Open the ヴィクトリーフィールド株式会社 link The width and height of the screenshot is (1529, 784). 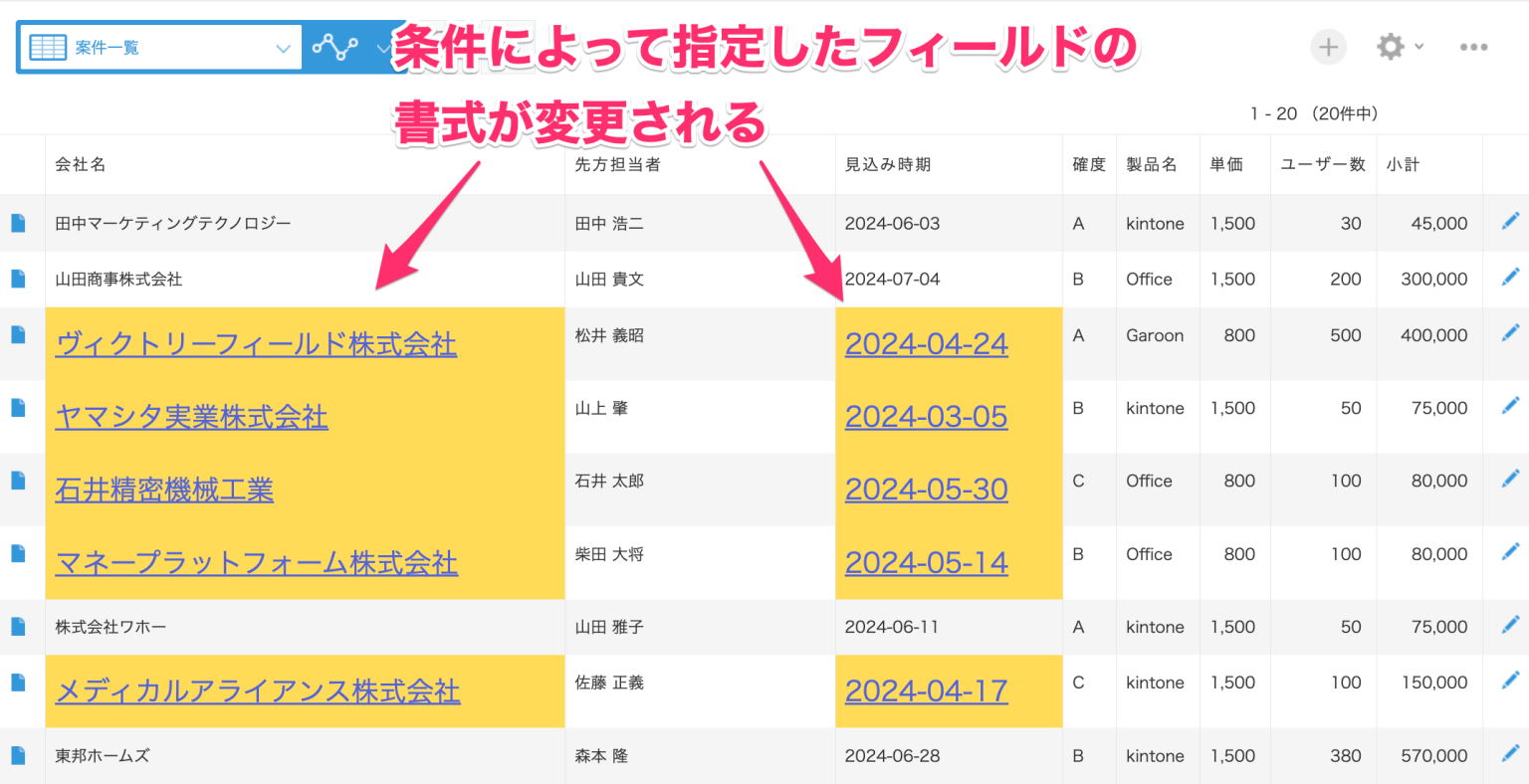[255, 343]
